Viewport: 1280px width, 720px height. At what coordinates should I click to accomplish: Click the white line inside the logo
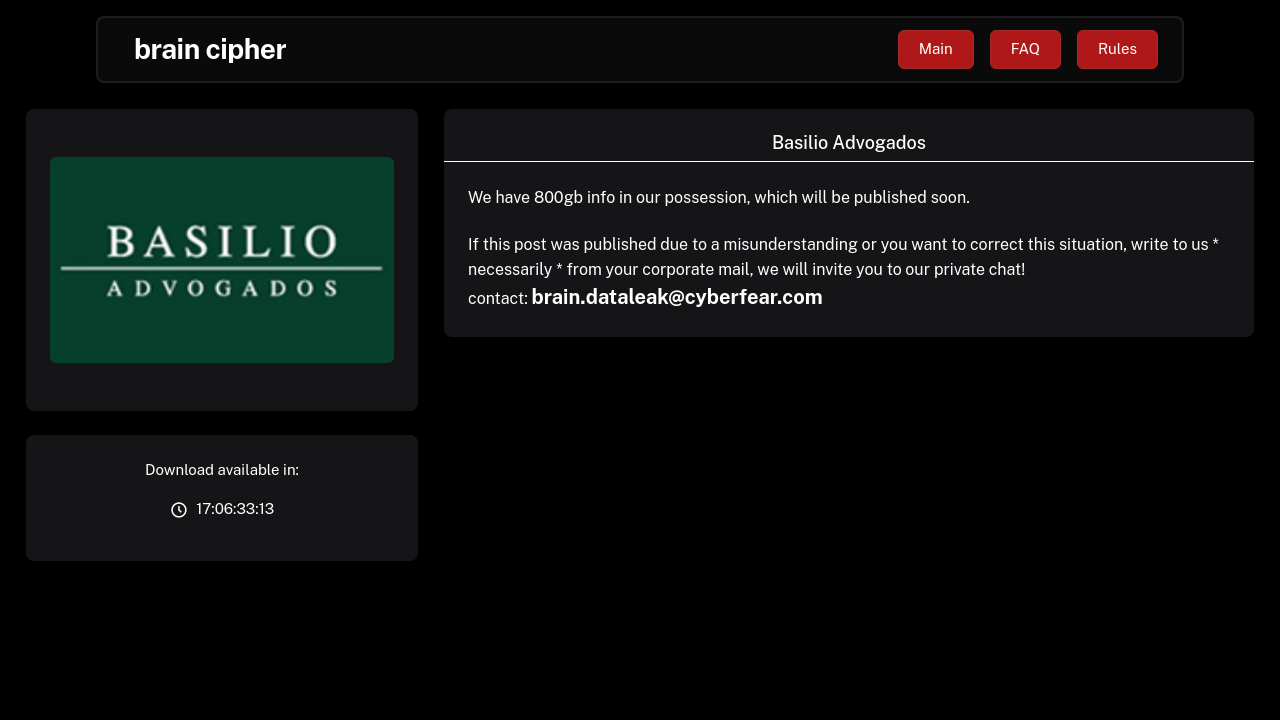(222, 268)
